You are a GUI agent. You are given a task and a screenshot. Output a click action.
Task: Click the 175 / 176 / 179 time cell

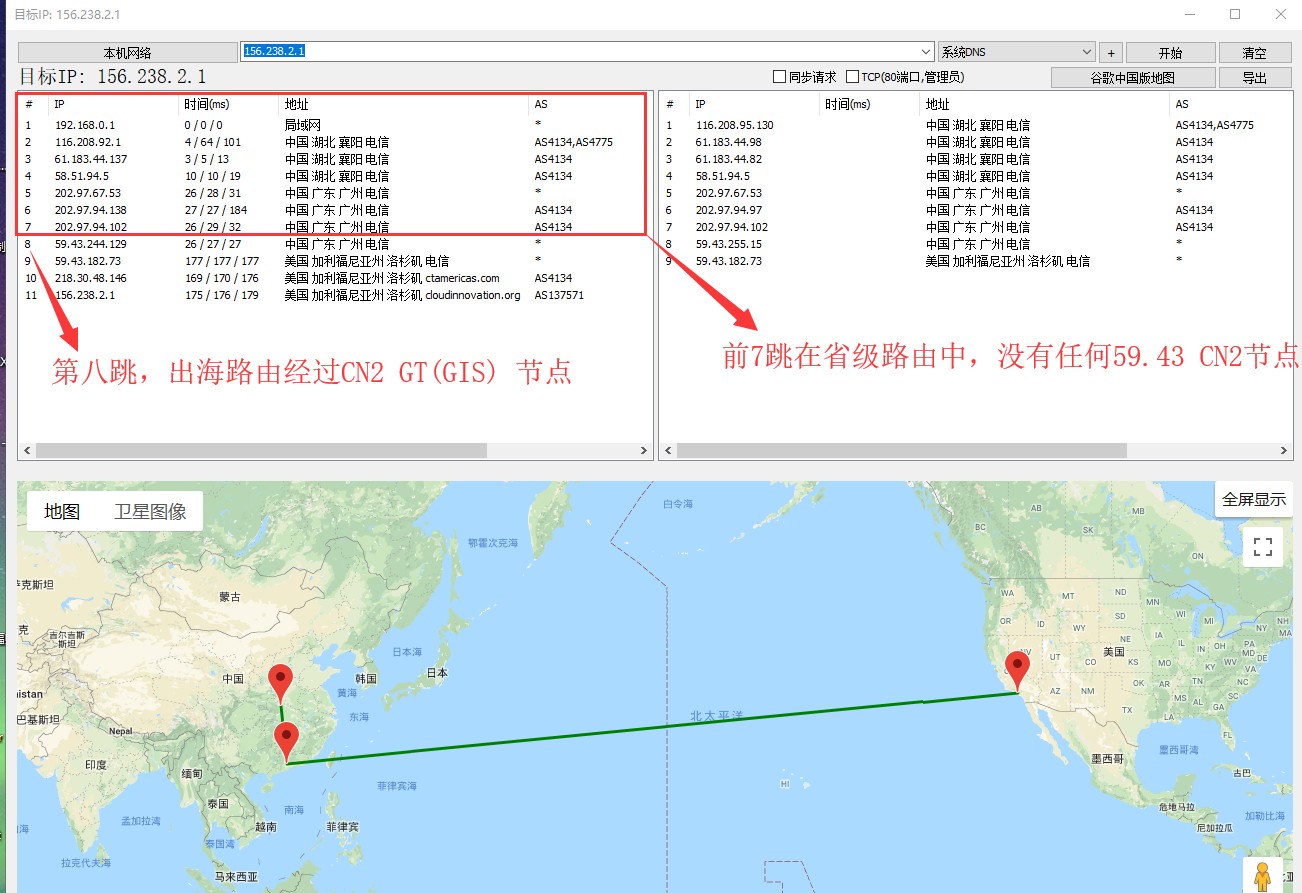[x=221, y=295]
